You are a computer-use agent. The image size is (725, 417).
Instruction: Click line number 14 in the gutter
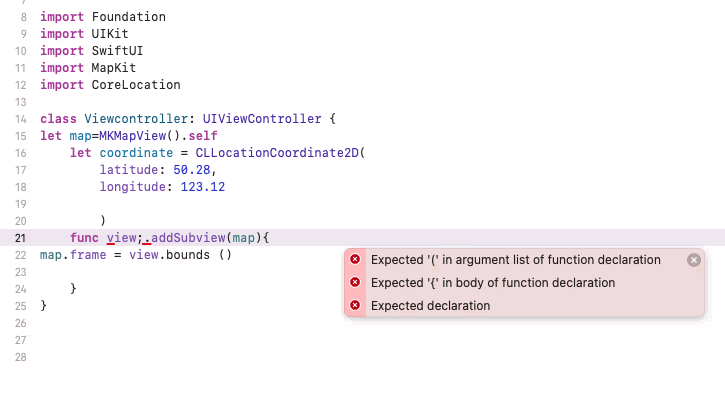[x=22, y=119]
